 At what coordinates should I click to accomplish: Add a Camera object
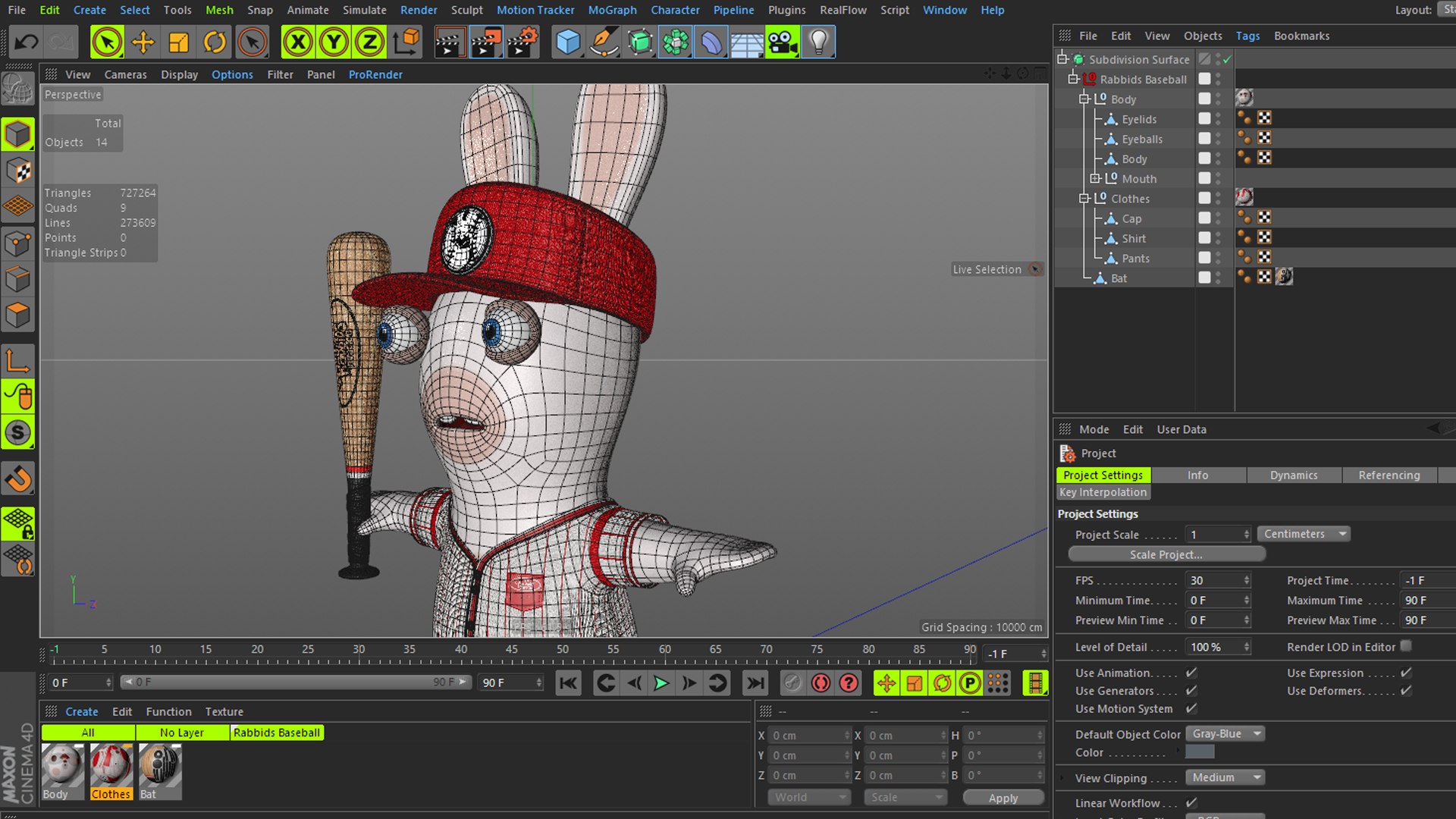[783, 42]
